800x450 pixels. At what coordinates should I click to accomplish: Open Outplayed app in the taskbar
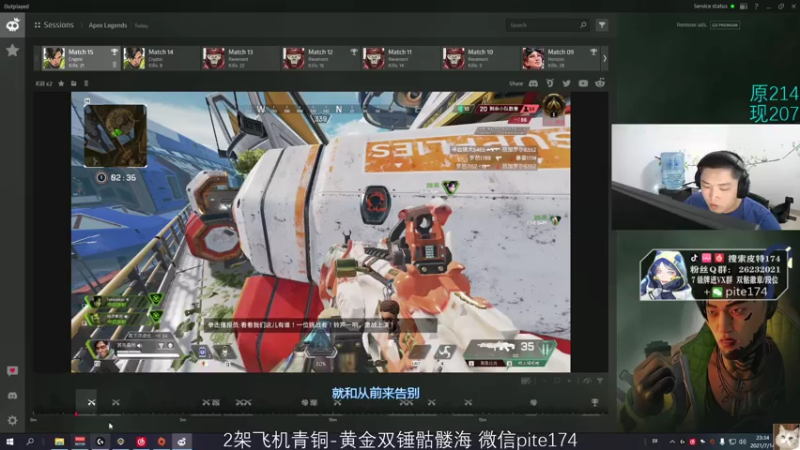point(182,441)
